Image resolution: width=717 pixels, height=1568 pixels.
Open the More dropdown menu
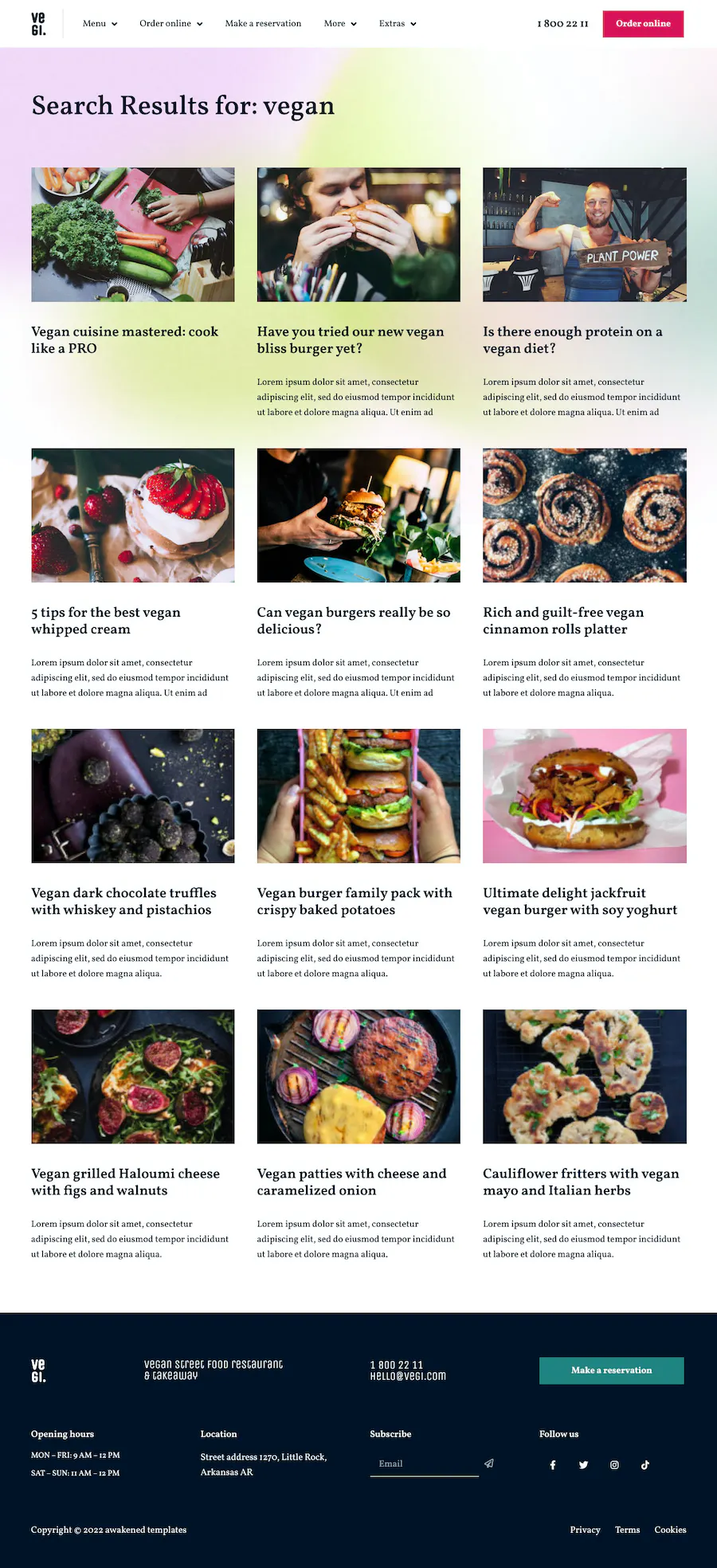click(x=340, y=24)
